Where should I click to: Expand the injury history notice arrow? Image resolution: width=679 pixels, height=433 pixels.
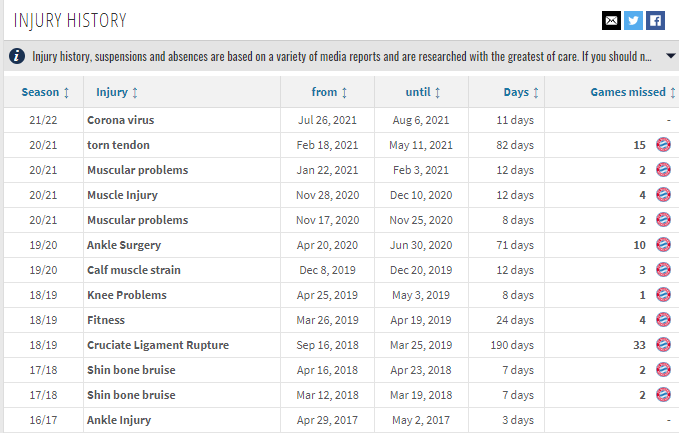tap(670, 56)
